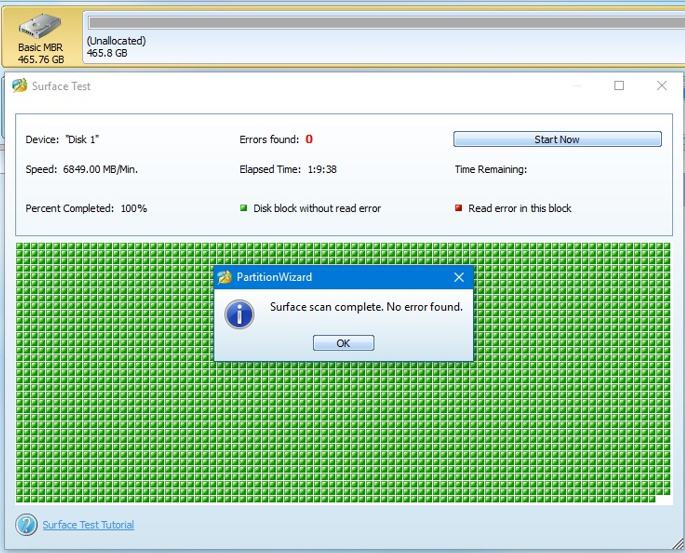The image size is (685, 553).
Task: Click 'Surface scan complete. No error found.' message
Action: point(366,307)
